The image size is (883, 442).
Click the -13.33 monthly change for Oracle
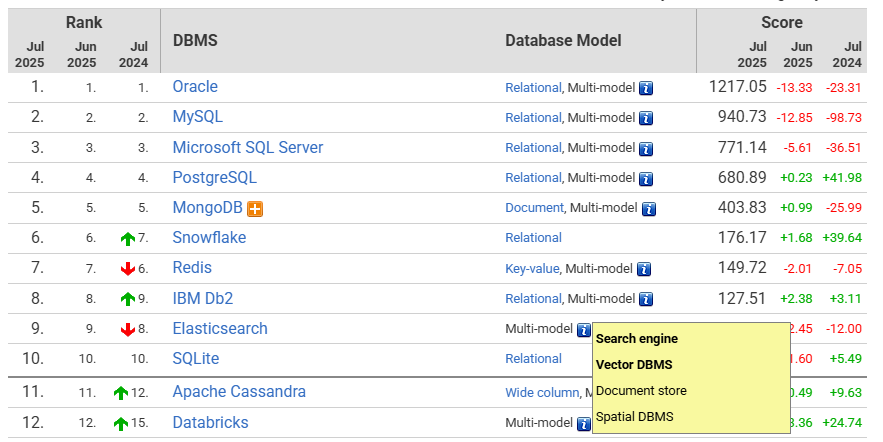(x=795, y=88)
